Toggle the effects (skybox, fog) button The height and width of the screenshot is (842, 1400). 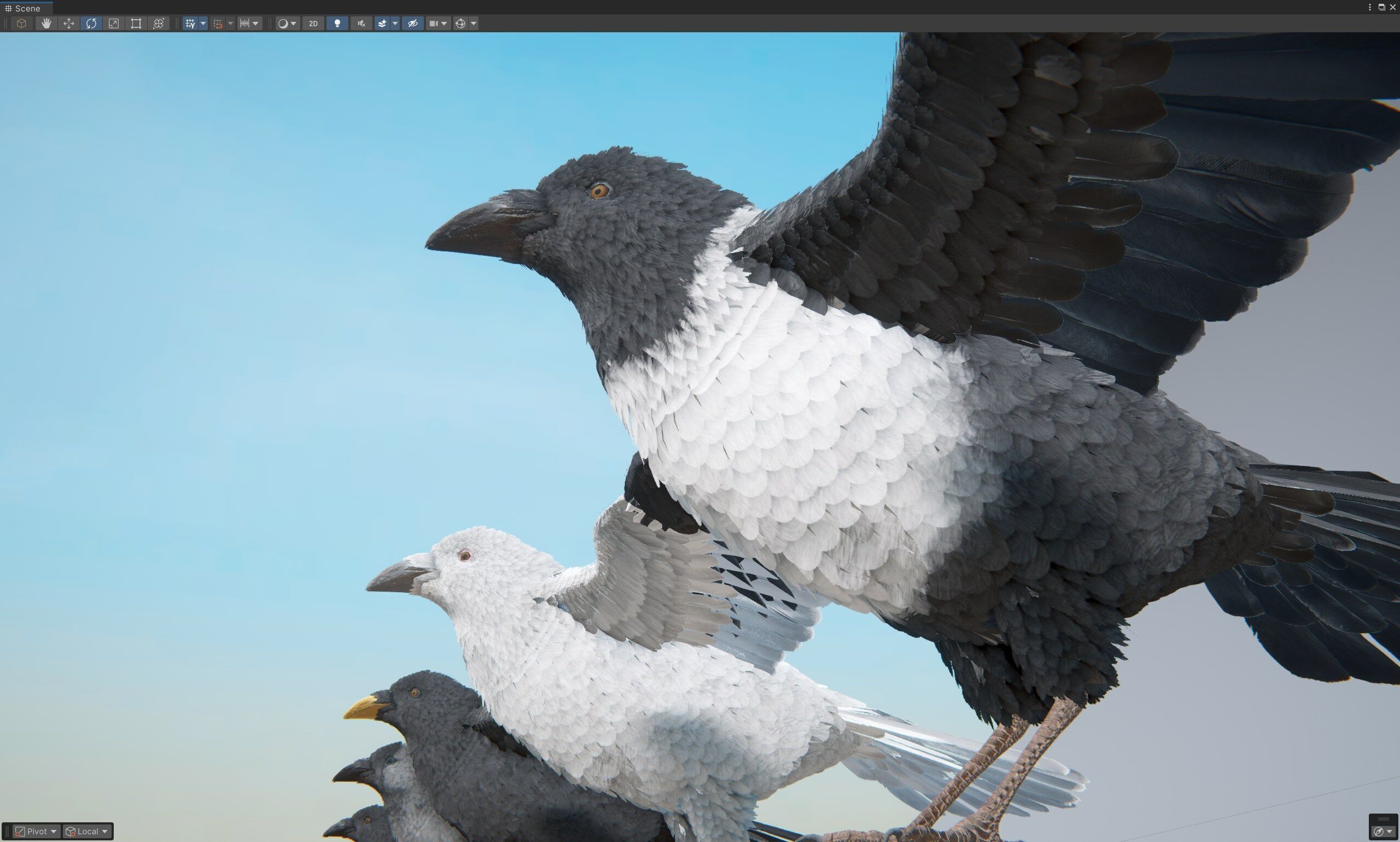pyautogui.click(x=382, y=24)
